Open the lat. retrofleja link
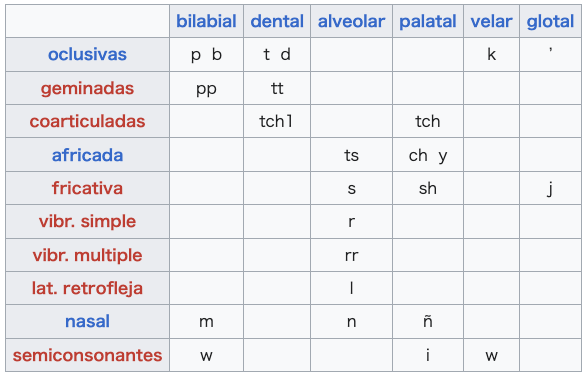Image resolution: width=587 pixels, height=379 pixels. pos(87,288)
